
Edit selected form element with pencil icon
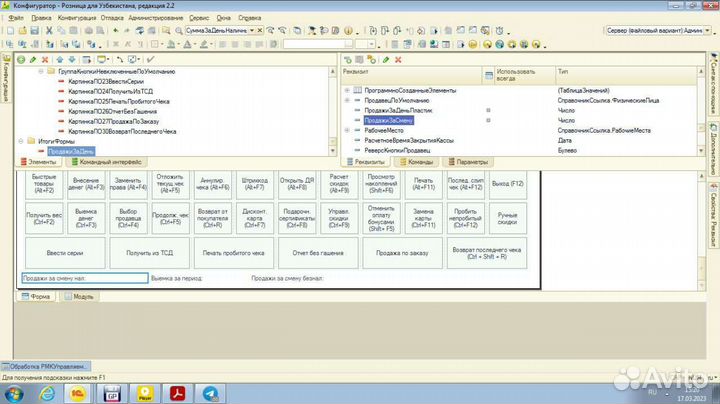point(33,60)
